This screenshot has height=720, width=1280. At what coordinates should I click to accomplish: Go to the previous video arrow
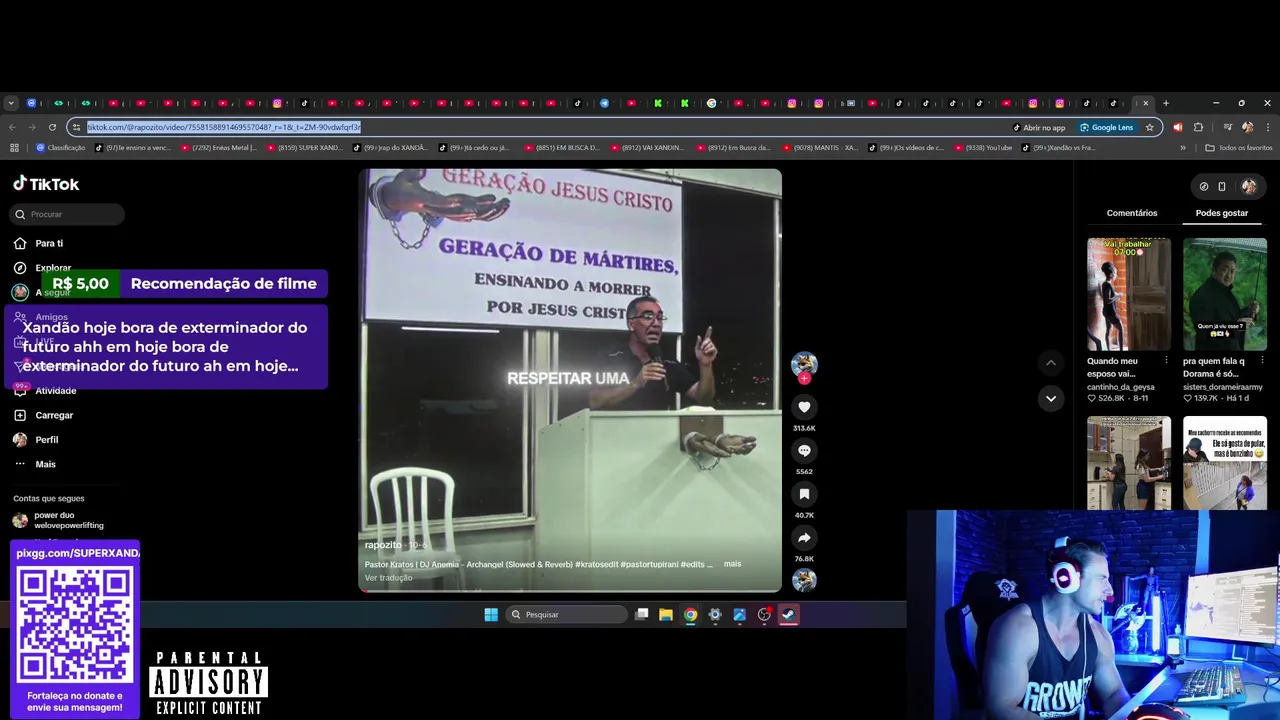coord(1050,363)
